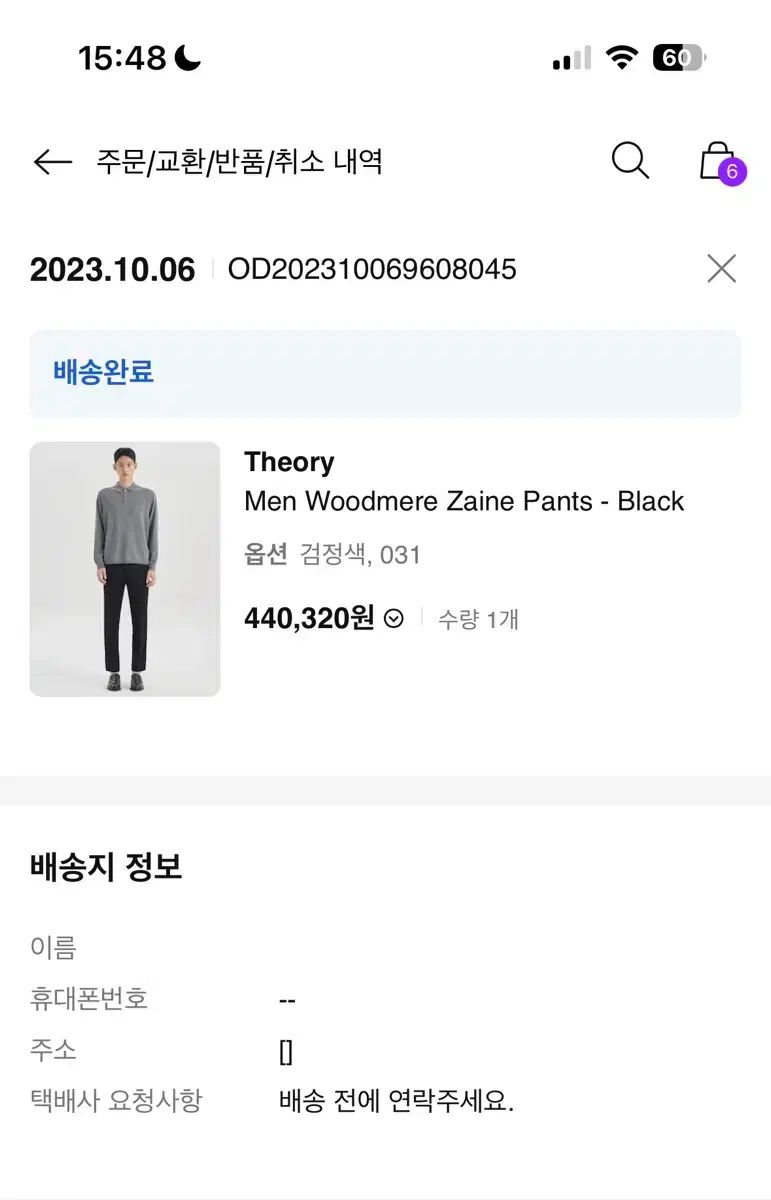The width and height of the screenshot is (771, 1200).
Task: Open the shopping bag cart
Action: coord(716,161)
